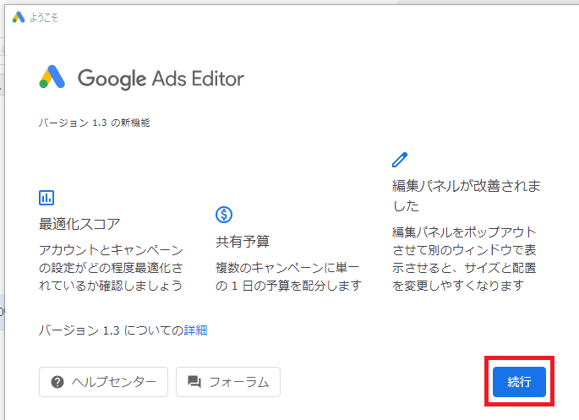This screenshot has width=579, height=420.
Task: Open the ヘルプセンター help center button
Action: click(x=103, y=382)
